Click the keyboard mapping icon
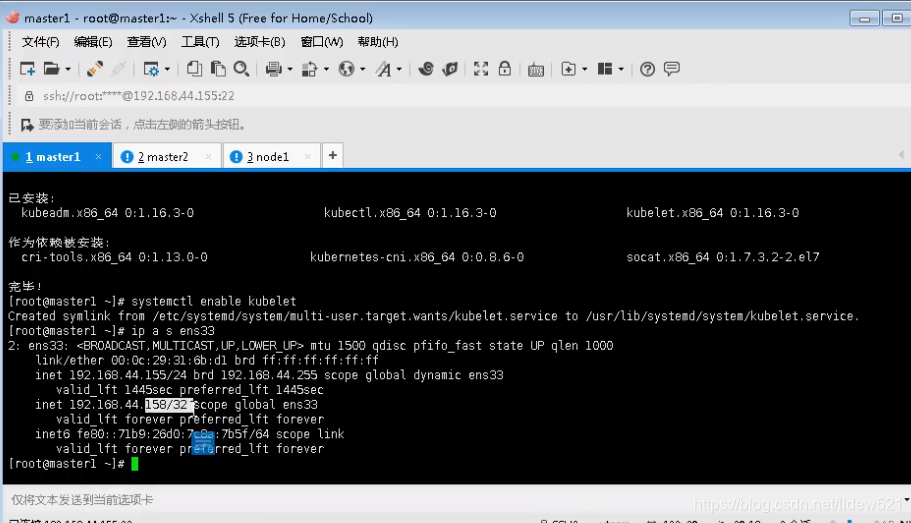The image size is (911, 523). click(x=536, y=70)
